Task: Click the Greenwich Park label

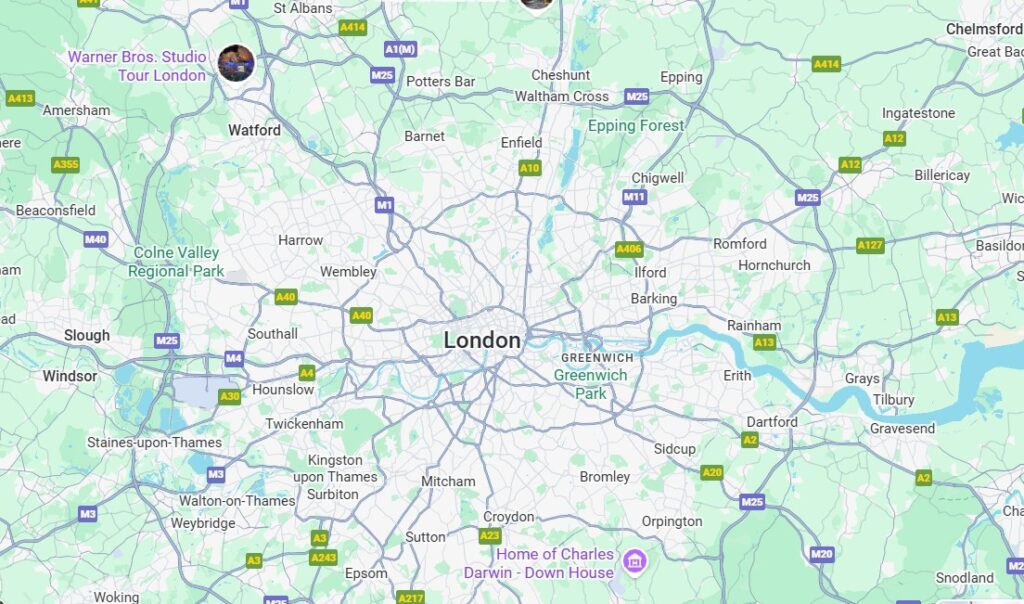Action: [590, 384]
